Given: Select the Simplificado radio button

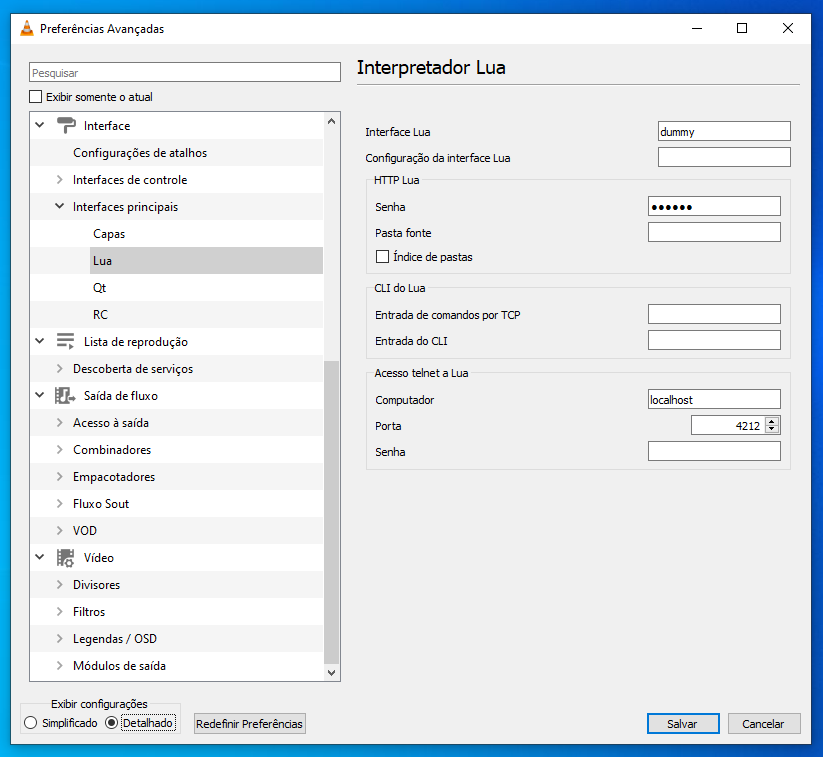Looking at the screenshot, I should (30, 723).
